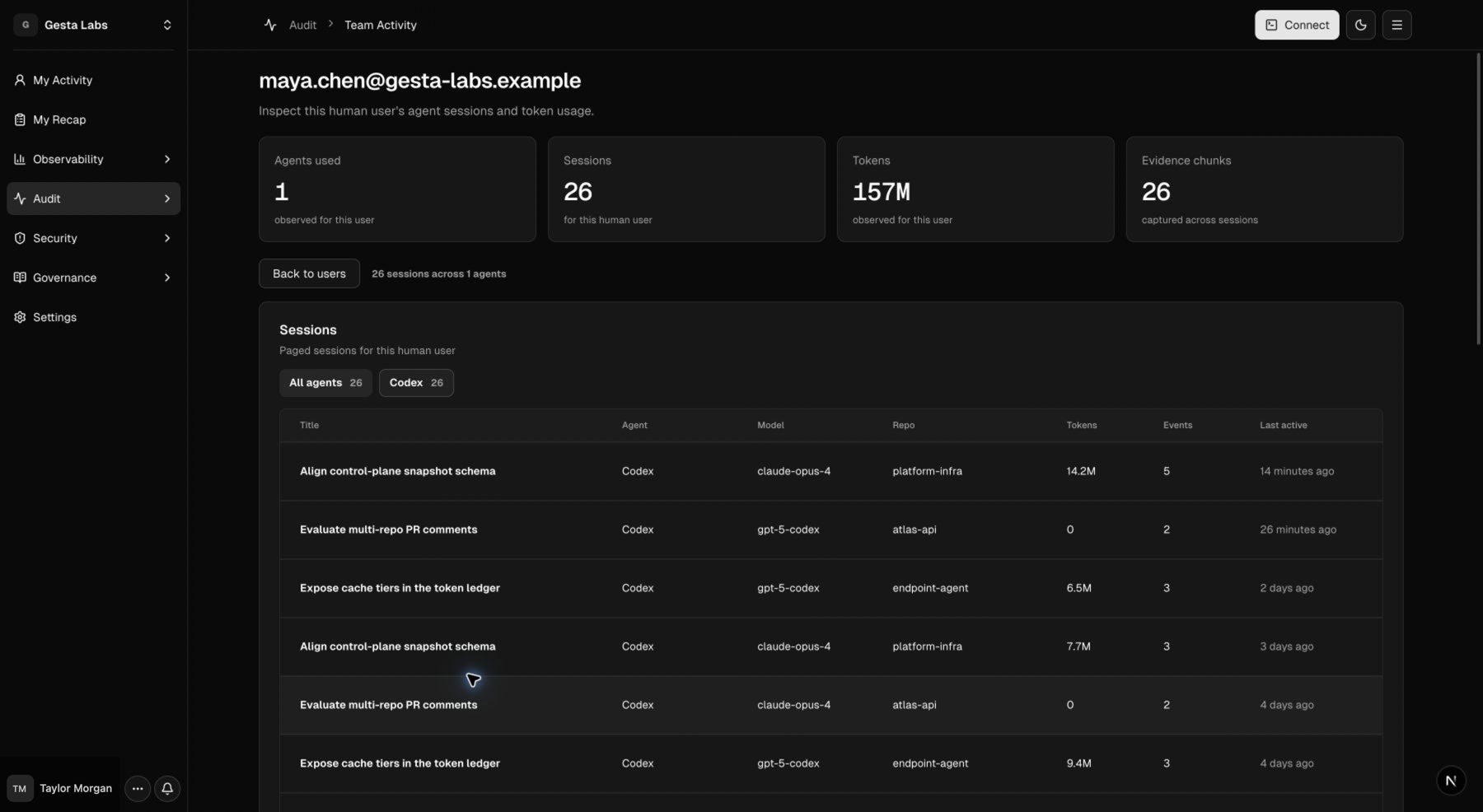1483x812 pixels.
Task: Click the Security shield icon
Action: tap(20, 238)
